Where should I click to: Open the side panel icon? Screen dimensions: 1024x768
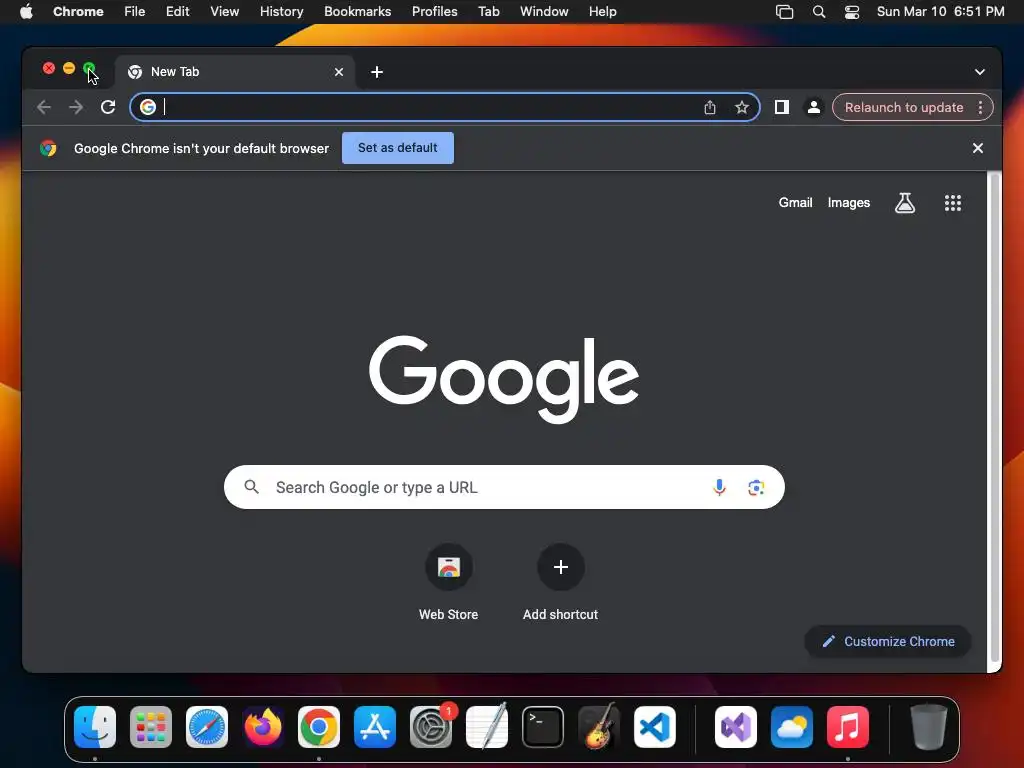782,107
